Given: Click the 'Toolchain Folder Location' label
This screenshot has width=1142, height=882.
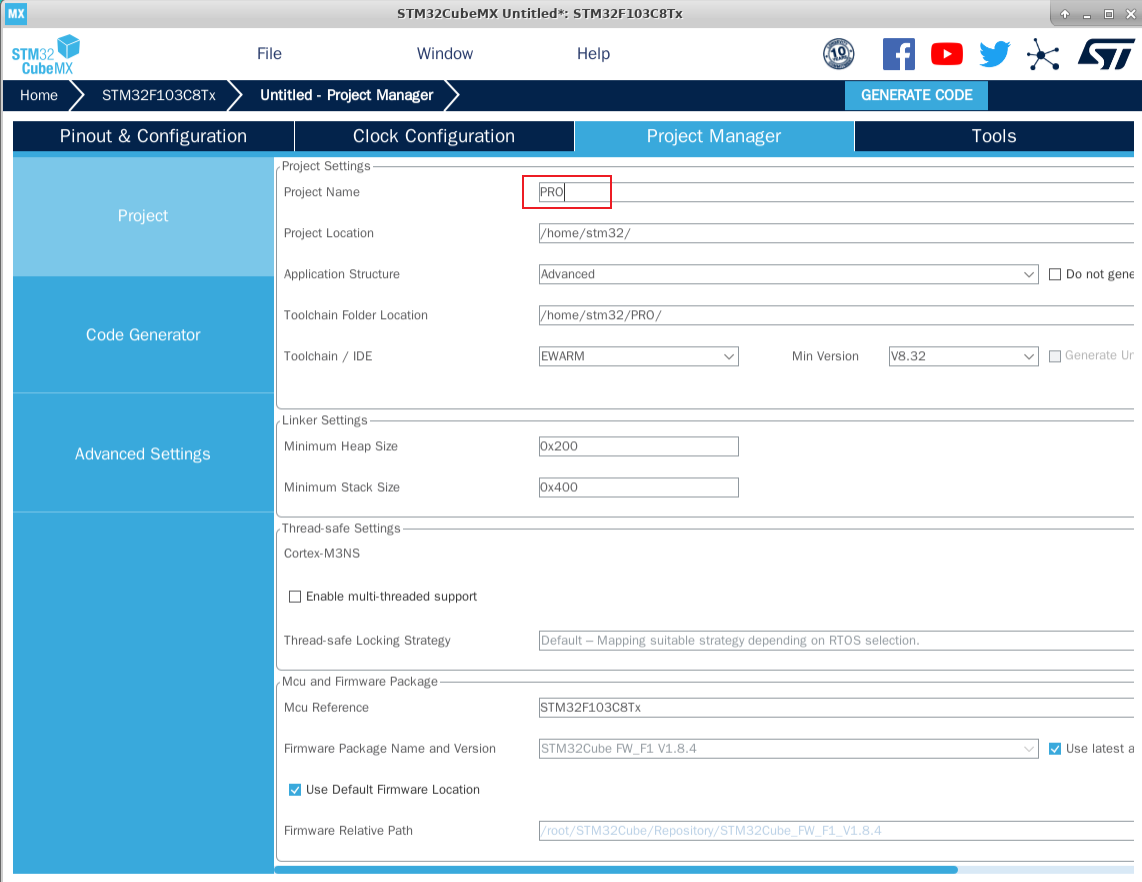Looking at the screenshot, I should point(355,315).
